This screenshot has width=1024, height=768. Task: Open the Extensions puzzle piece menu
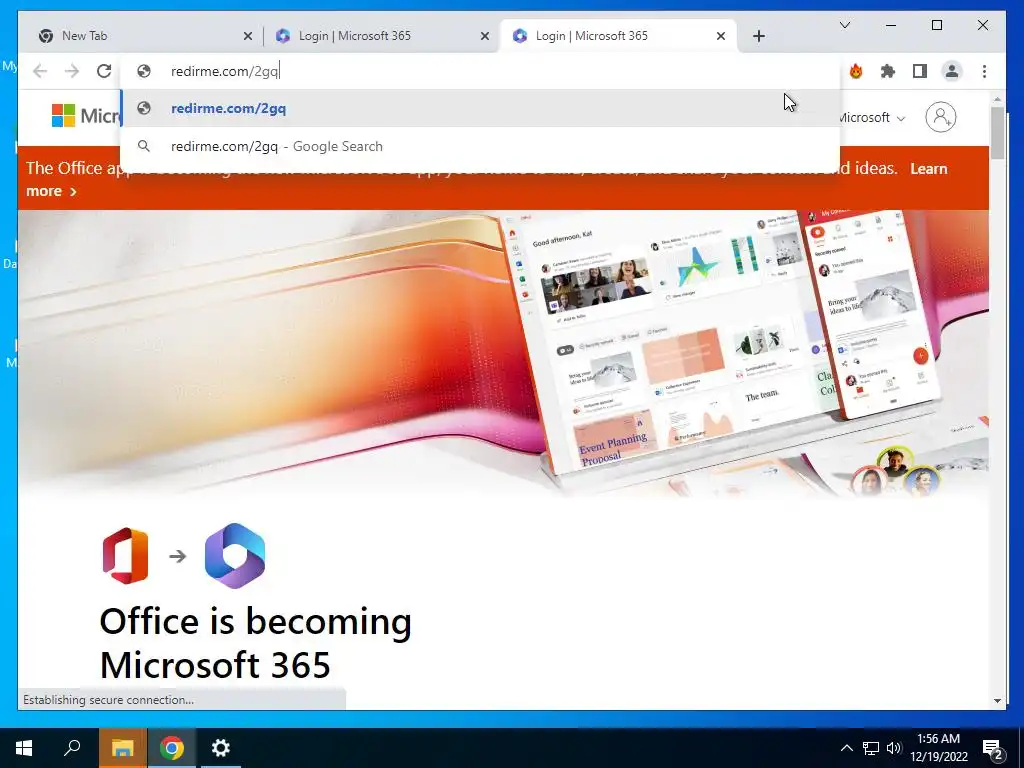888,71
